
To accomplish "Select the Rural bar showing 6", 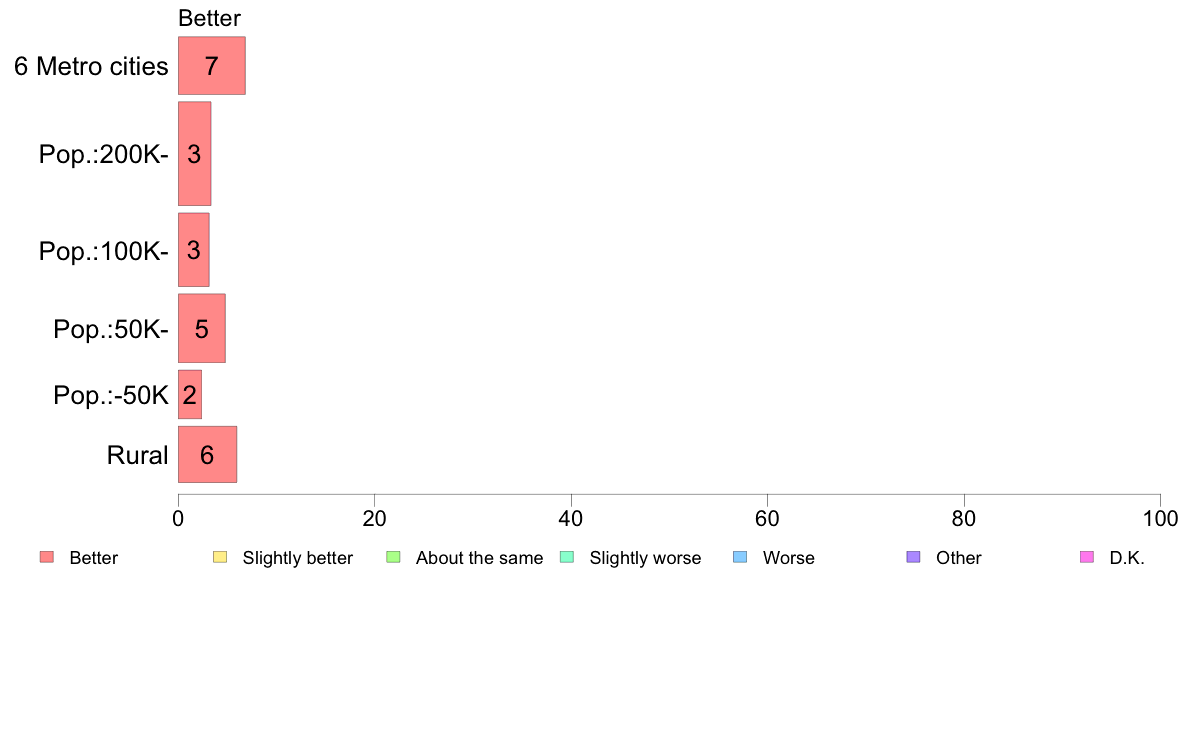I will [208, 454].
